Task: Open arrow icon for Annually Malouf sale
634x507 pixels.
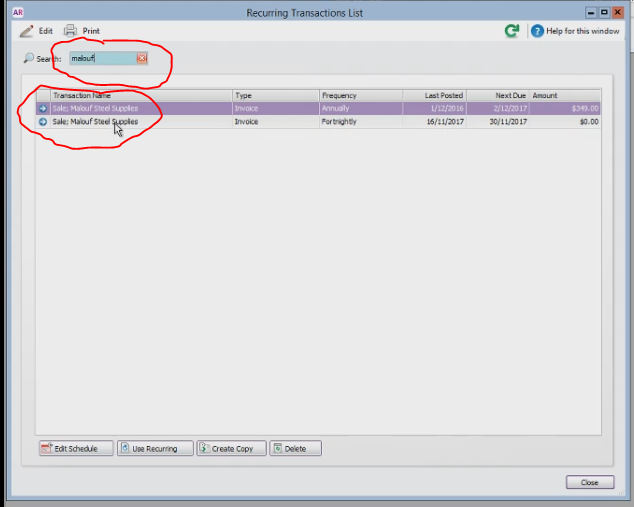Action: pos(43,108)
